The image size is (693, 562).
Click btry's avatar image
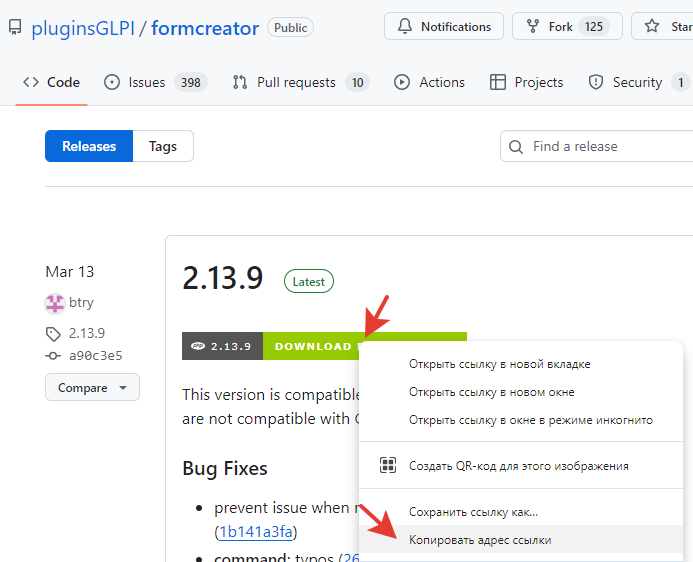pyautogui.click(x=55, y=304)
